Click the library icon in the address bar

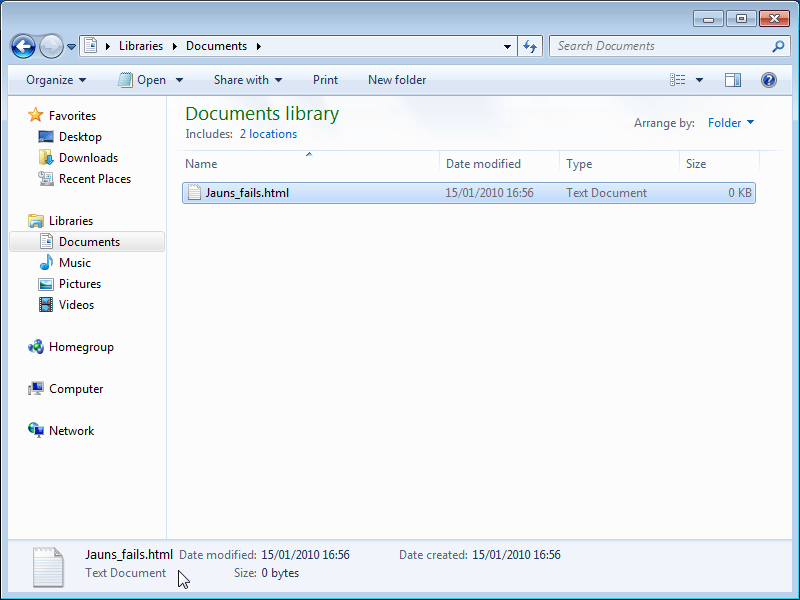[91, 45]
